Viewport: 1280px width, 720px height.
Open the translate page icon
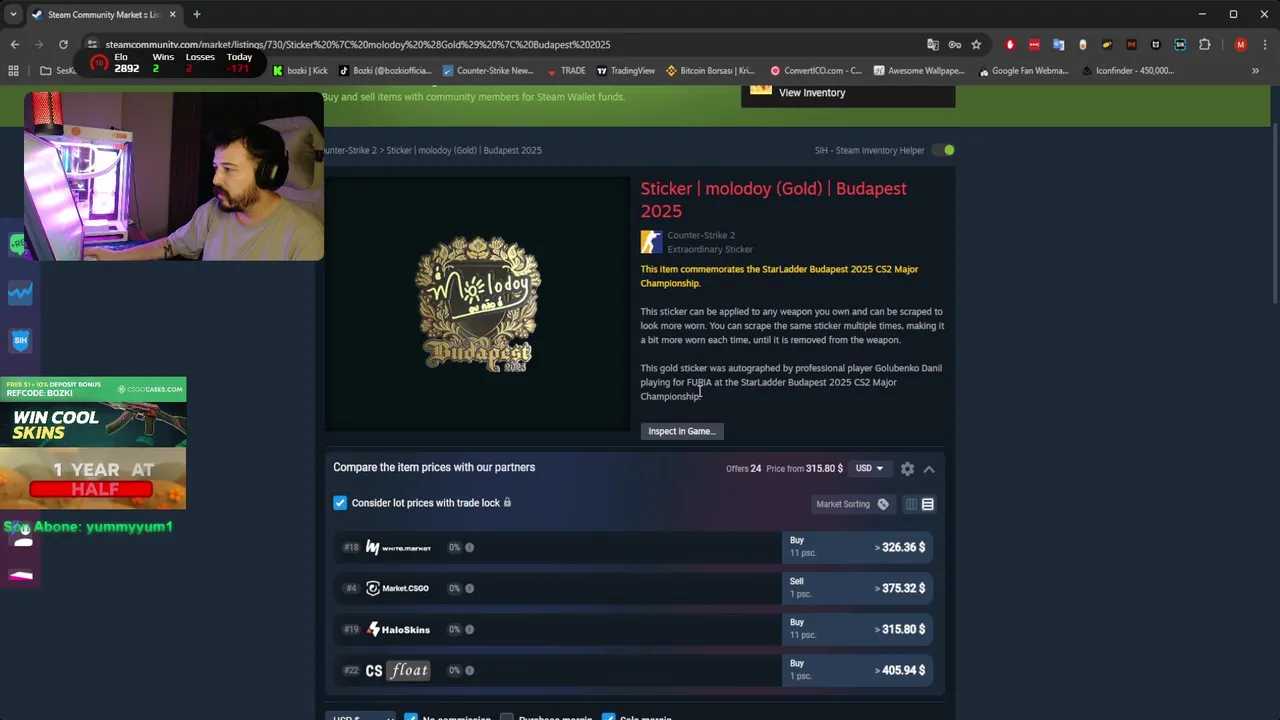(933, 44)
